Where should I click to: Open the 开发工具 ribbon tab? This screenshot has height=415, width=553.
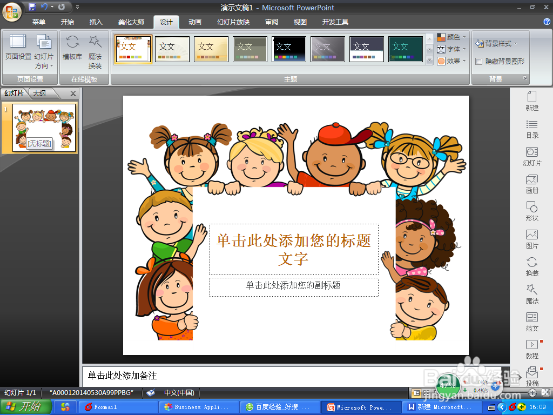click(335, 22)
